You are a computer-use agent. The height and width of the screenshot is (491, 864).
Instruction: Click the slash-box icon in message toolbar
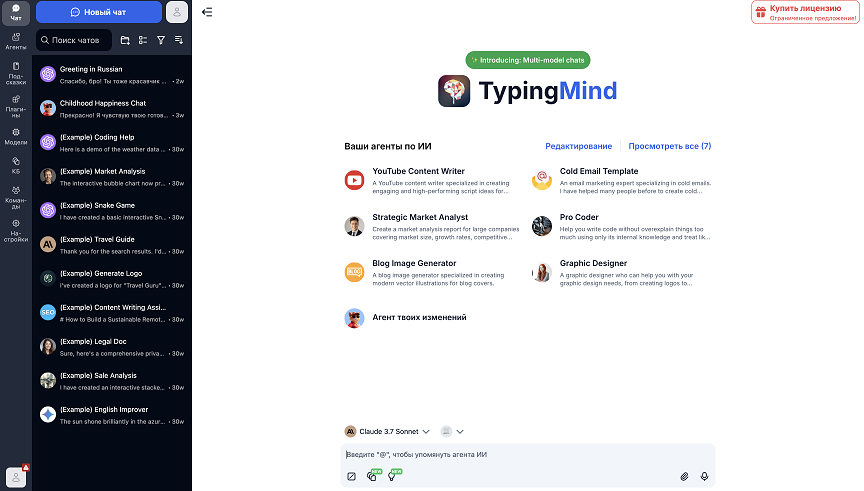click(x=352, y=477)
